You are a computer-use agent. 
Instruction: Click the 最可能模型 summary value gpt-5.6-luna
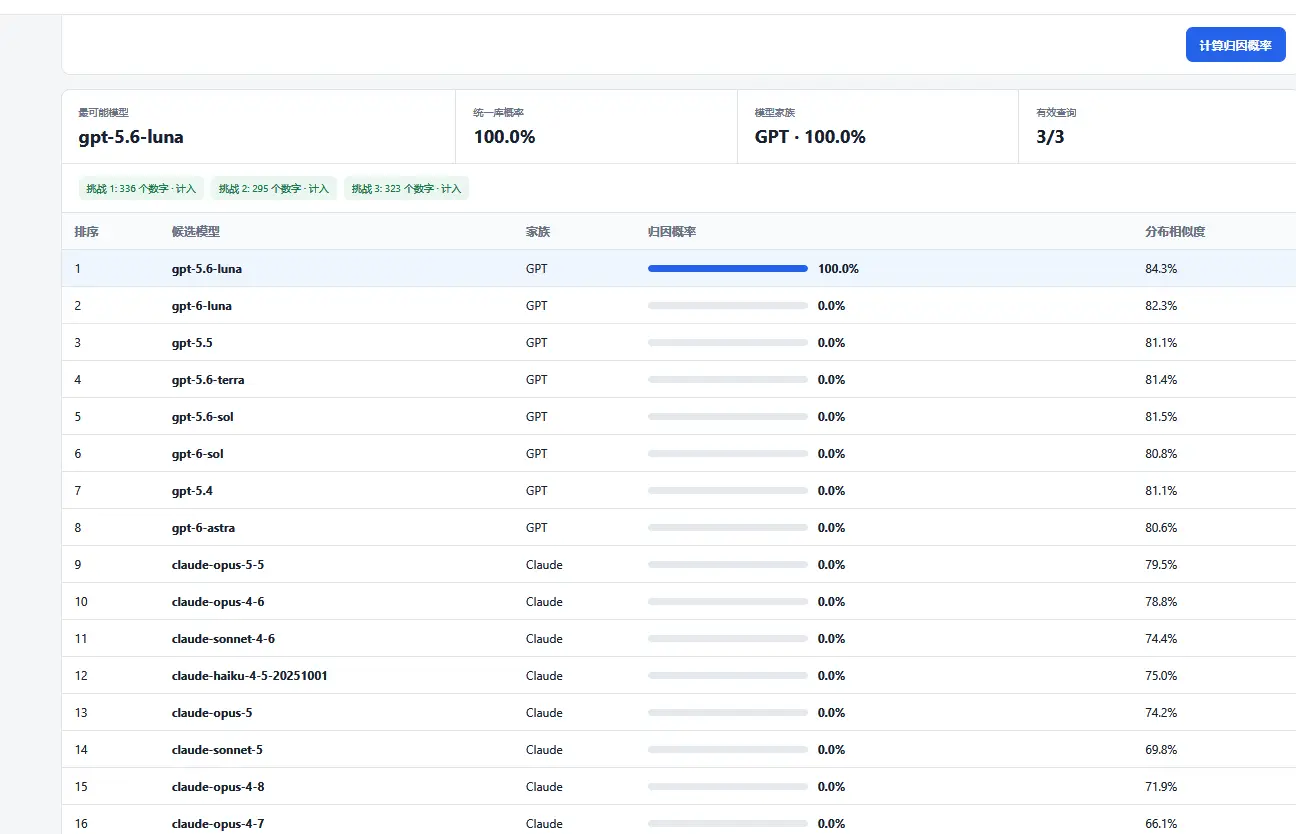131,137
